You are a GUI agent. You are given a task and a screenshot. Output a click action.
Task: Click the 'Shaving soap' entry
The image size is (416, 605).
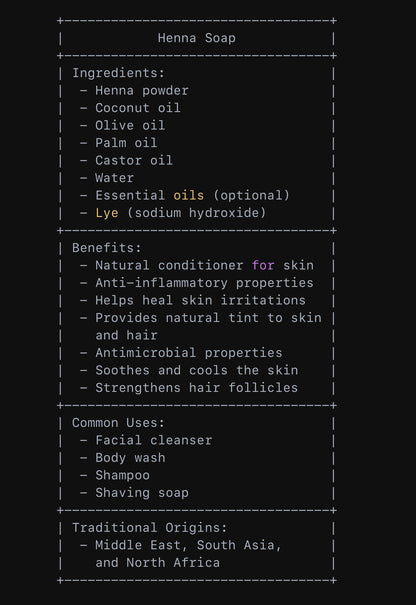pos(142,493)
